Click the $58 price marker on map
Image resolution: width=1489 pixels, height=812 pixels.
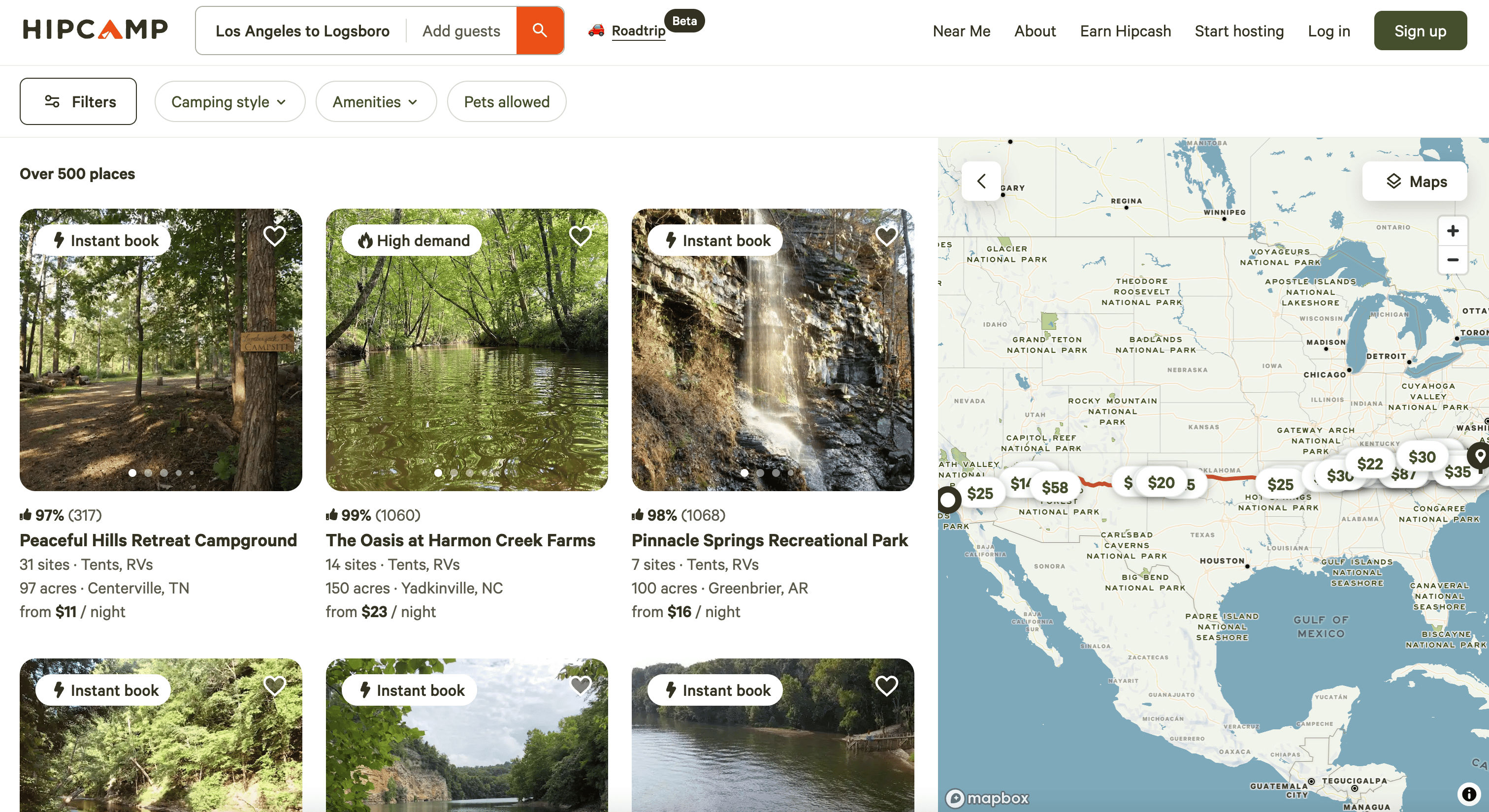tap(1054, 487)
